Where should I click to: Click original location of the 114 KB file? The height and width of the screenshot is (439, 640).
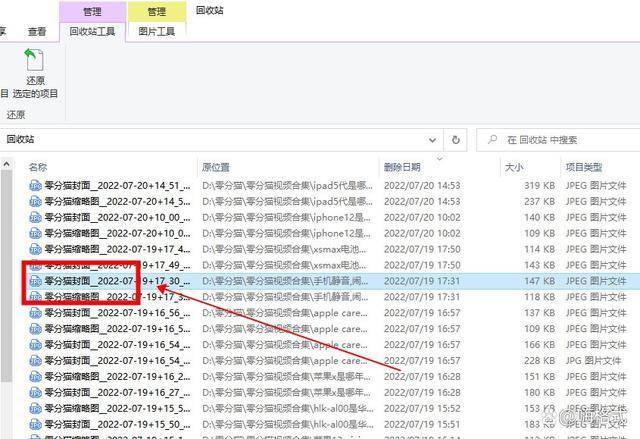[x=284, y=249]
